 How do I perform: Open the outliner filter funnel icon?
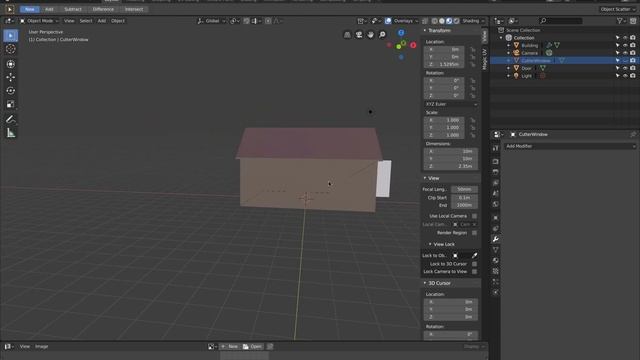pos(620,21)
